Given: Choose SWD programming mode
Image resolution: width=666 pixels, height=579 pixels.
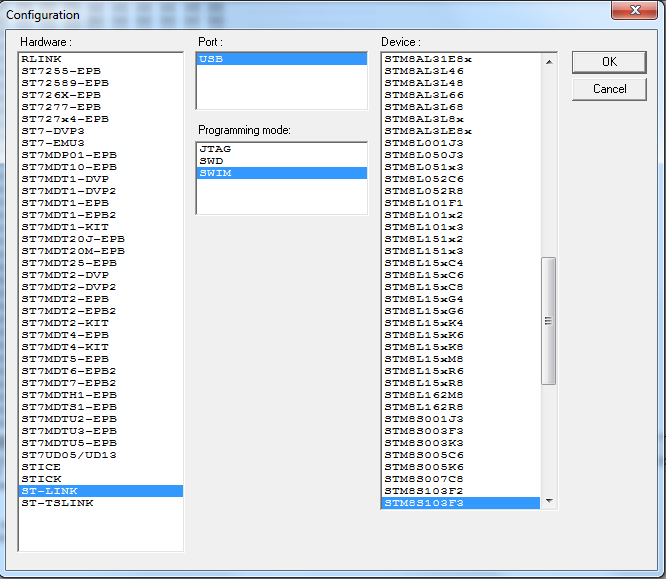Looking at the screenshot, I should (x=282, y=161).
